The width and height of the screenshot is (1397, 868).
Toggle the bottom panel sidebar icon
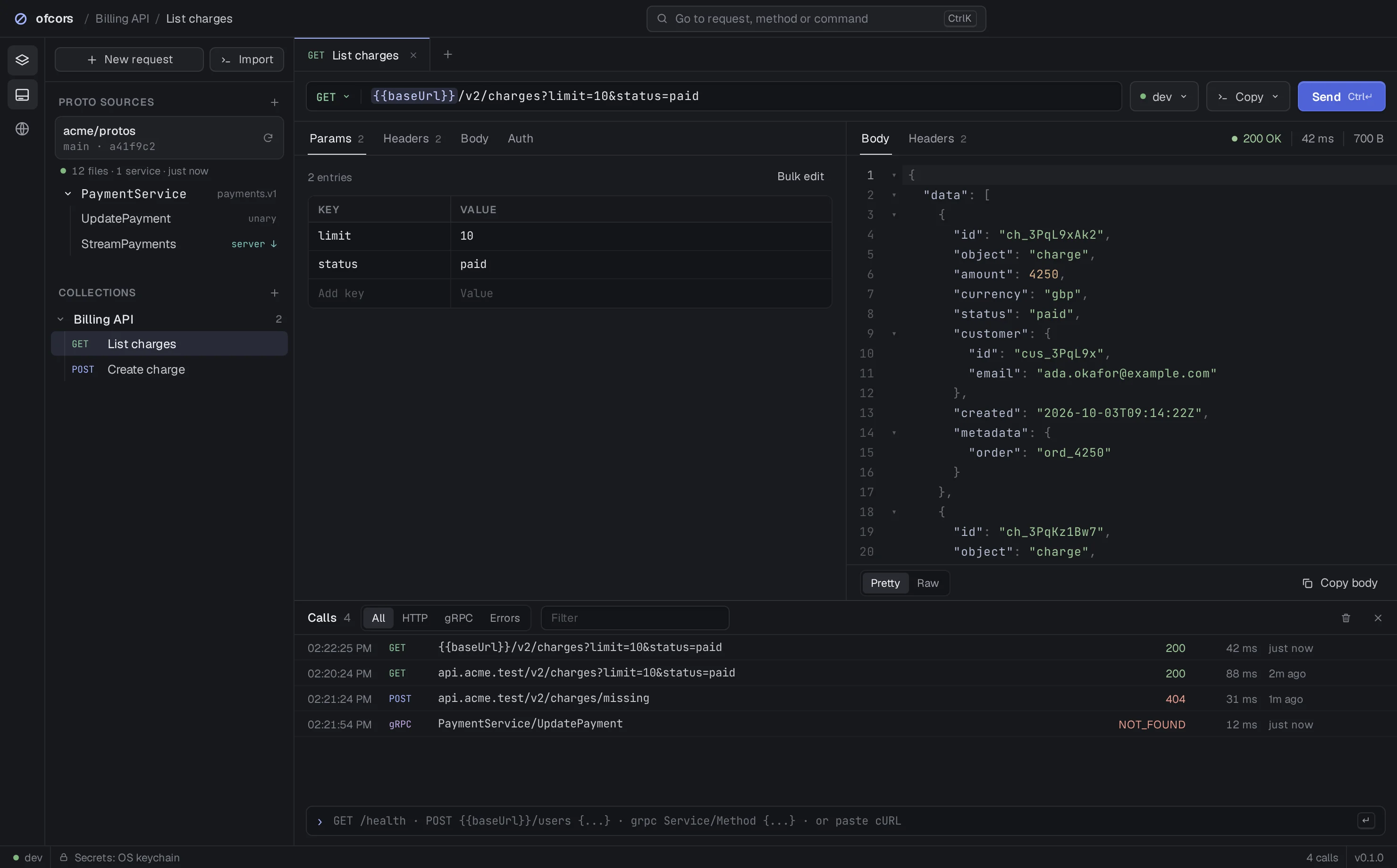(22, 95)
